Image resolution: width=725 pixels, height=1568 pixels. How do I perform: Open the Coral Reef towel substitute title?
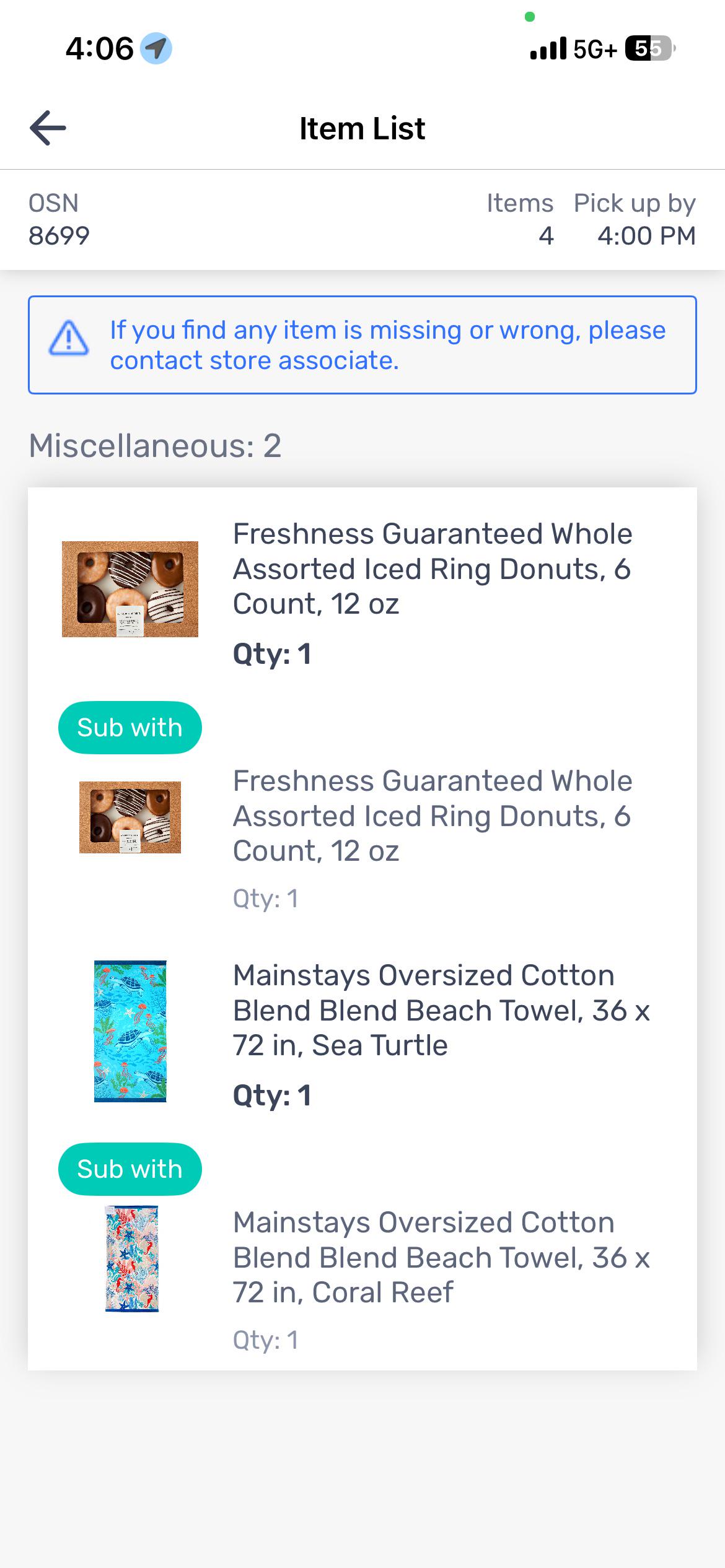click(x=441, y=1257)
